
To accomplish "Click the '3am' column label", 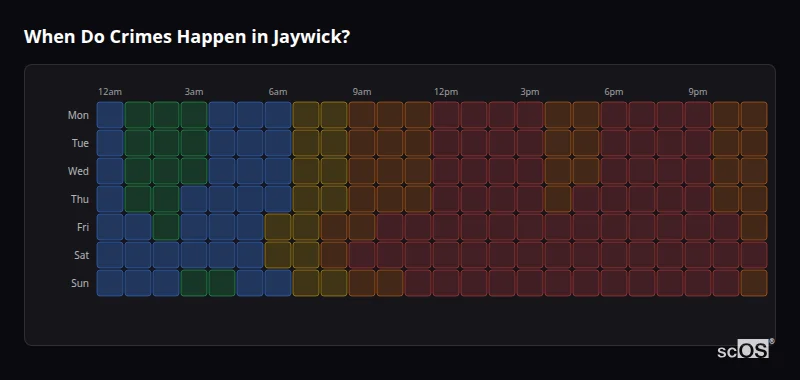I will tap(194, 92).
